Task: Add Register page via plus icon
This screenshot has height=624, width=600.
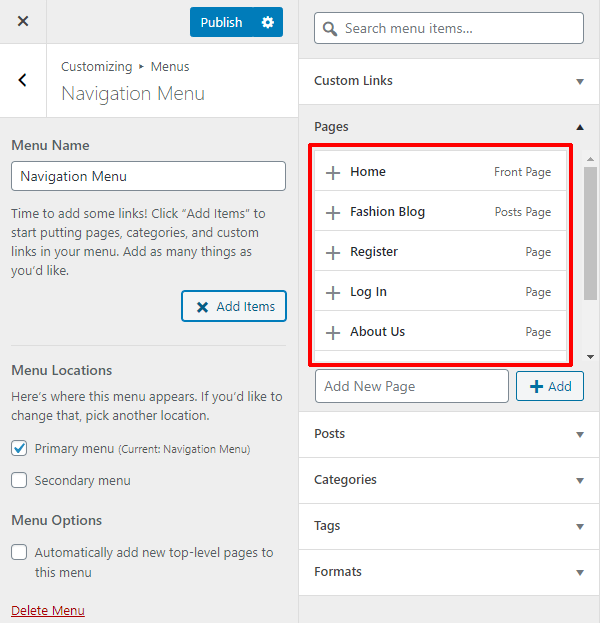Action: (333, 252)
